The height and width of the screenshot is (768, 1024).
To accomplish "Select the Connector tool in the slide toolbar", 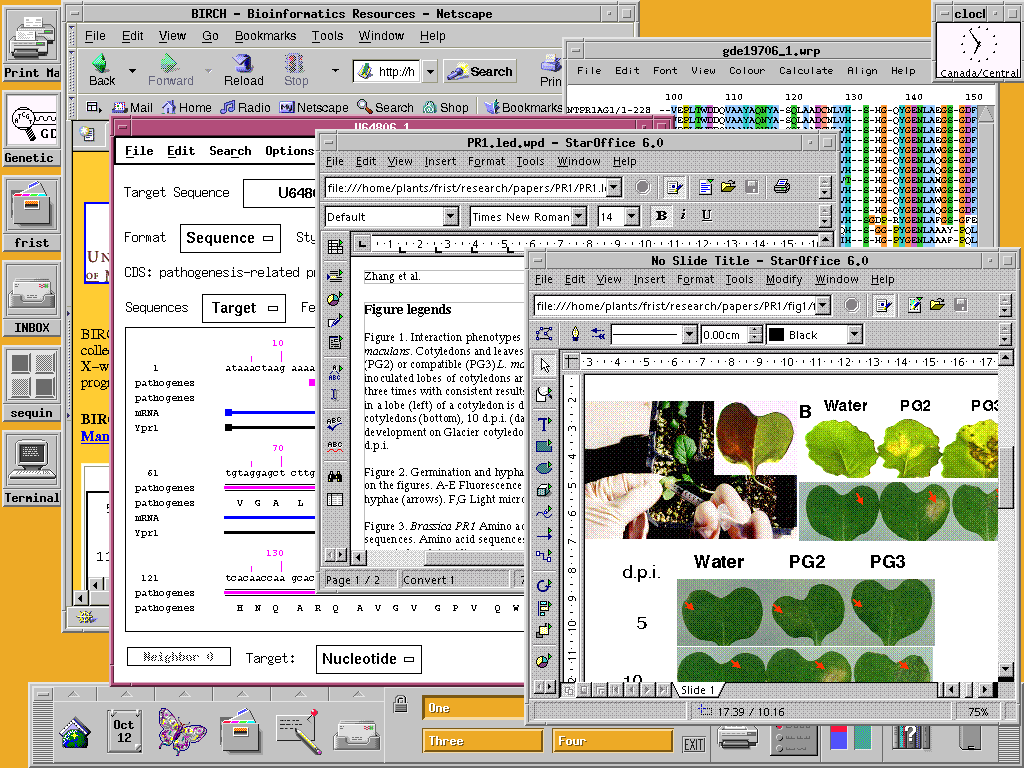I will click(x=544, y=556).
